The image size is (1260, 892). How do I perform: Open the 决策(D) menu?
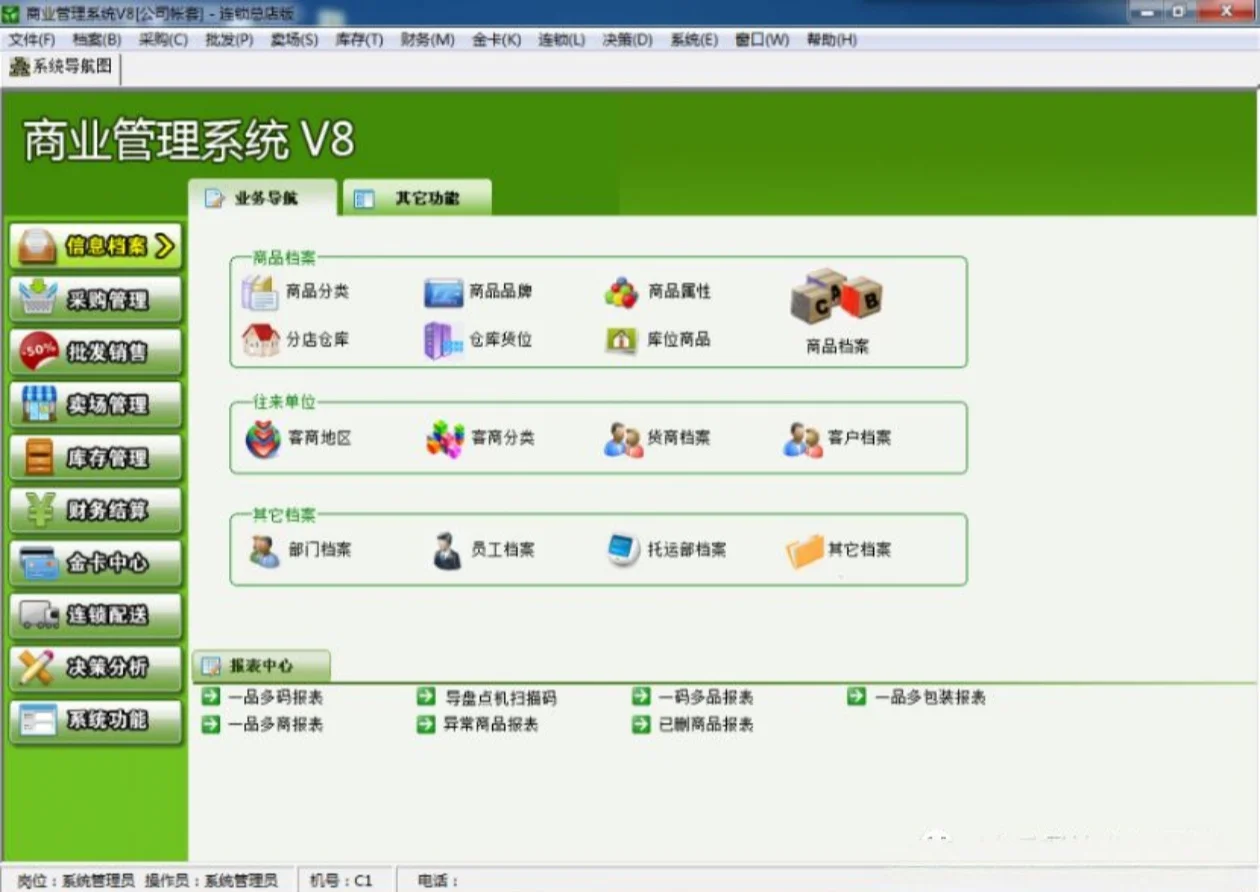tap(627, 40)
